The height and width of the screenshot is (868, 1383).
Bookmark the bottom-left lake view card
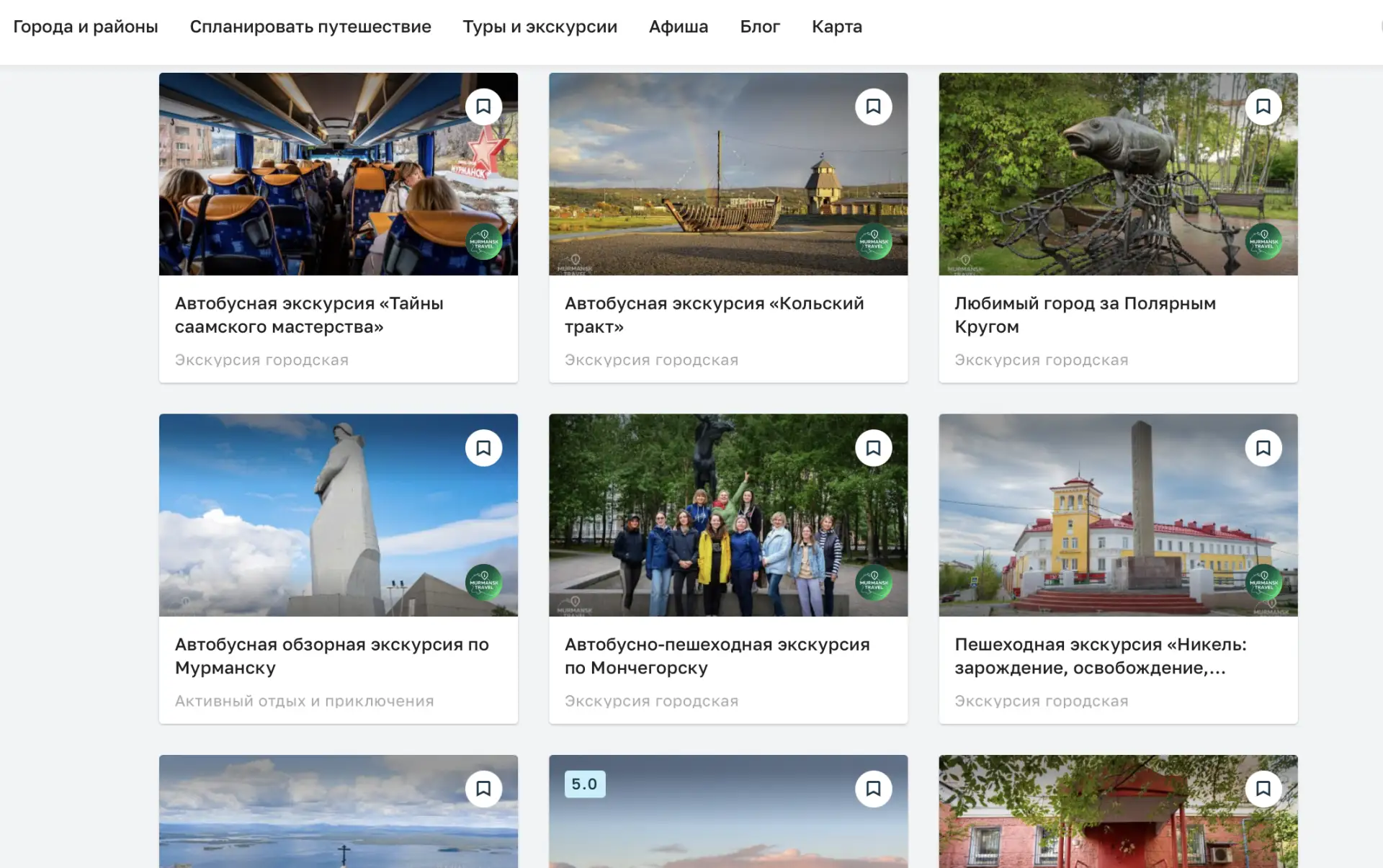point(483,789)
